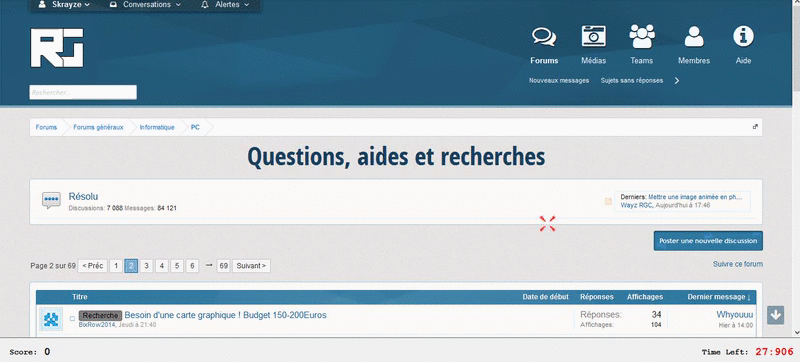This screenshot has width=800, height=362.
Task: Expand more sub-navigation links with the chevron
Action: [677, 81]
